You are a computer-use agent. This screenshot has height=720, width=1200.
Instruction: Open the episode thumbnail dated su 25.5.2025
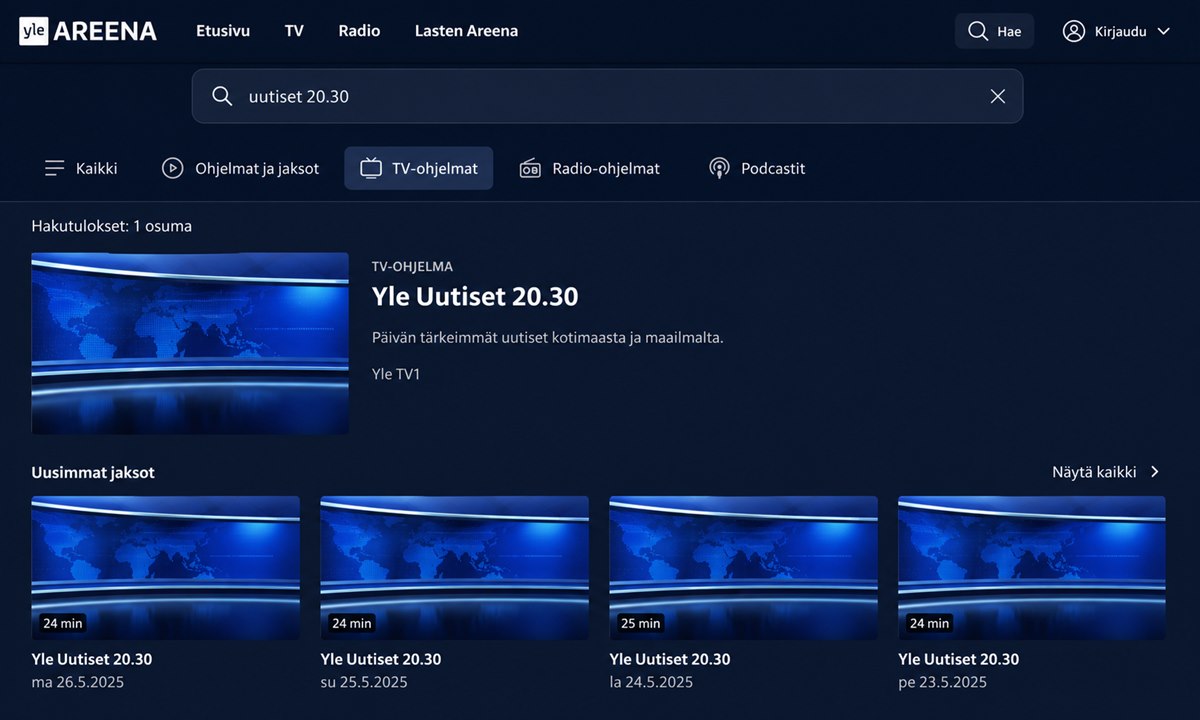(x=454, y=568)
